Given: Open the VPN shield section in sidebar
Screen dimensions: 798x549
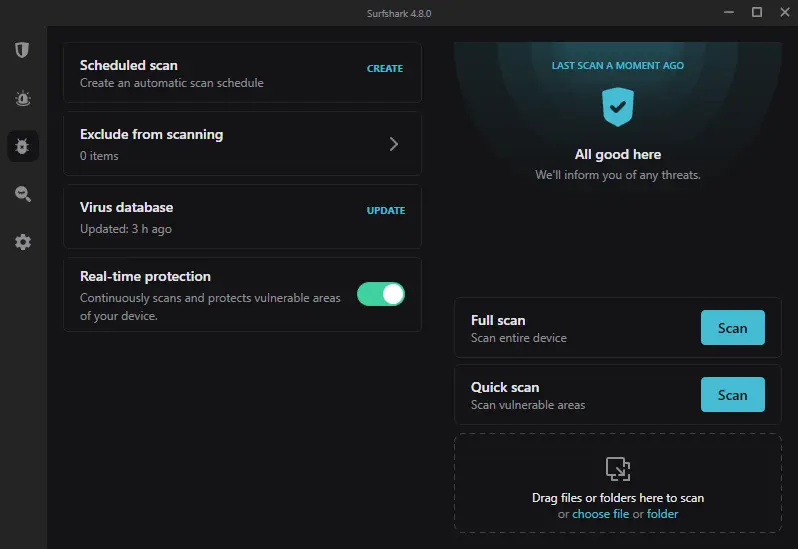Looking at the screenshot, I should 22,50.
